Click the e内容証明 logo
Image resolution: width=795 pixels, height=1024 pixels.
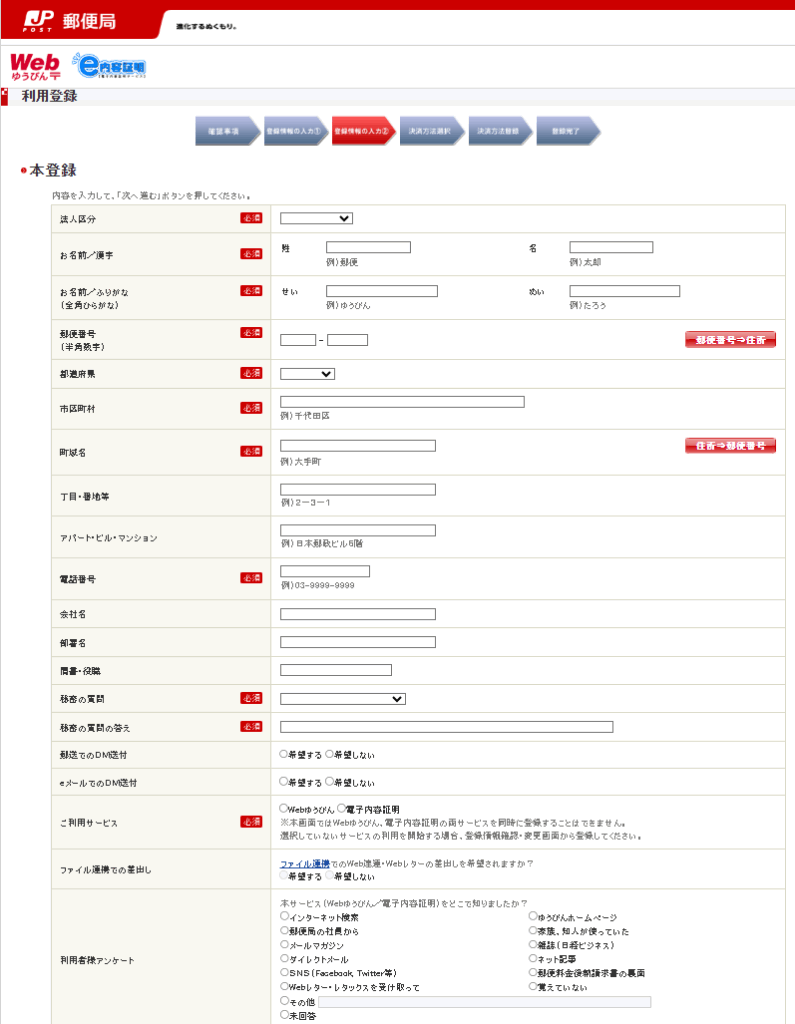click(x=109, y=66)
